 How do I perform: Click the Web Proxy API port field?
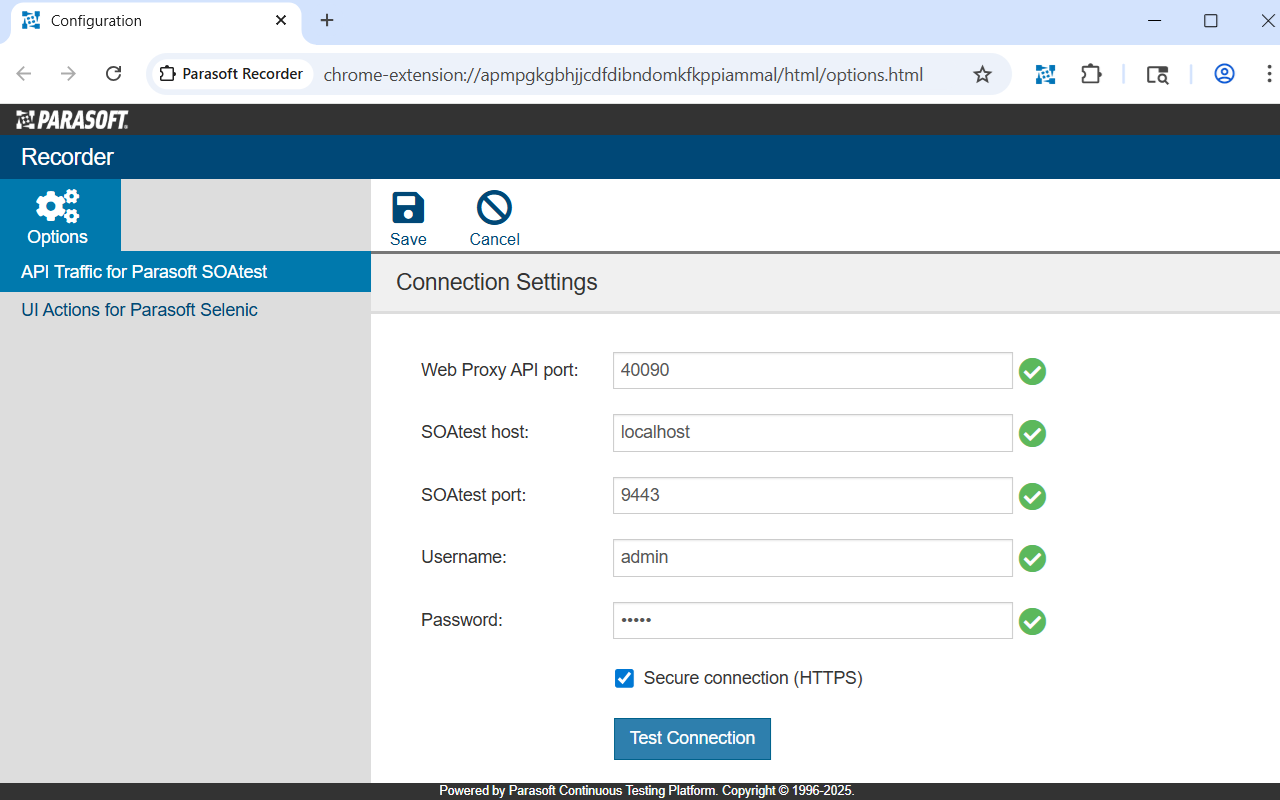[x=812, y=370]
